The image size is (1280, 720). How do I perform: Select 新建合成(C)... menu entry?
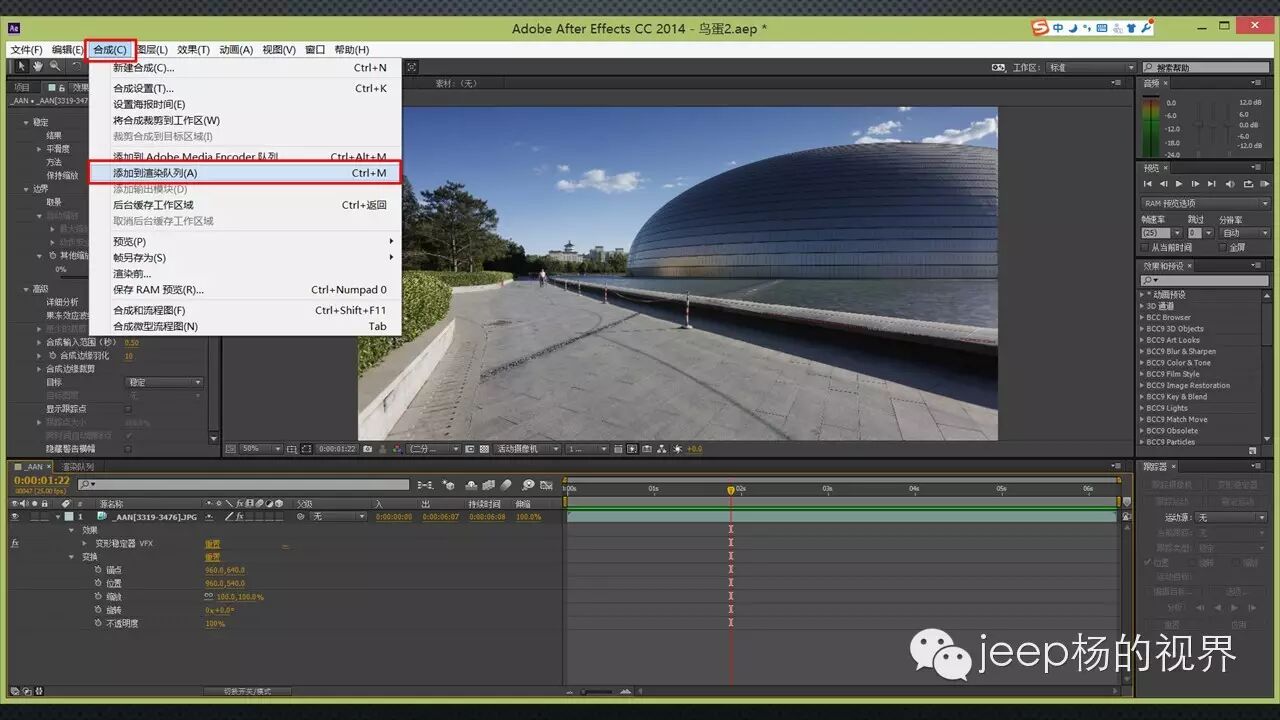click(143, 68)
